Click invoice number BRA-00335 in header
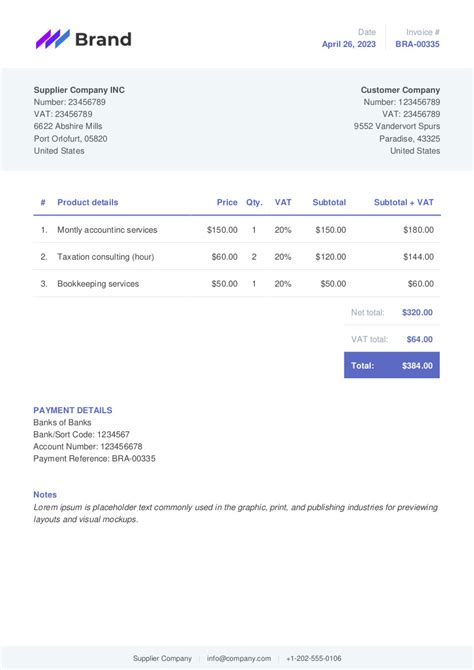 click(417, 44)
